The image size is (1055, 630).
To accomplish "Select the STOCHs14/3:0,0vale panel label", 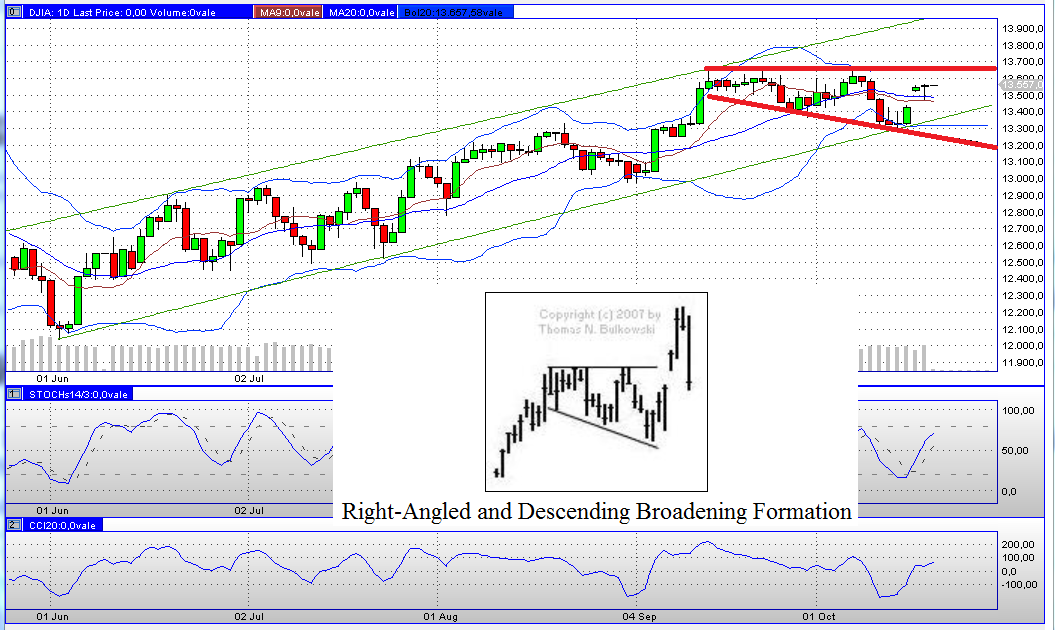I will pyautogui.click(x=78, y=394).
